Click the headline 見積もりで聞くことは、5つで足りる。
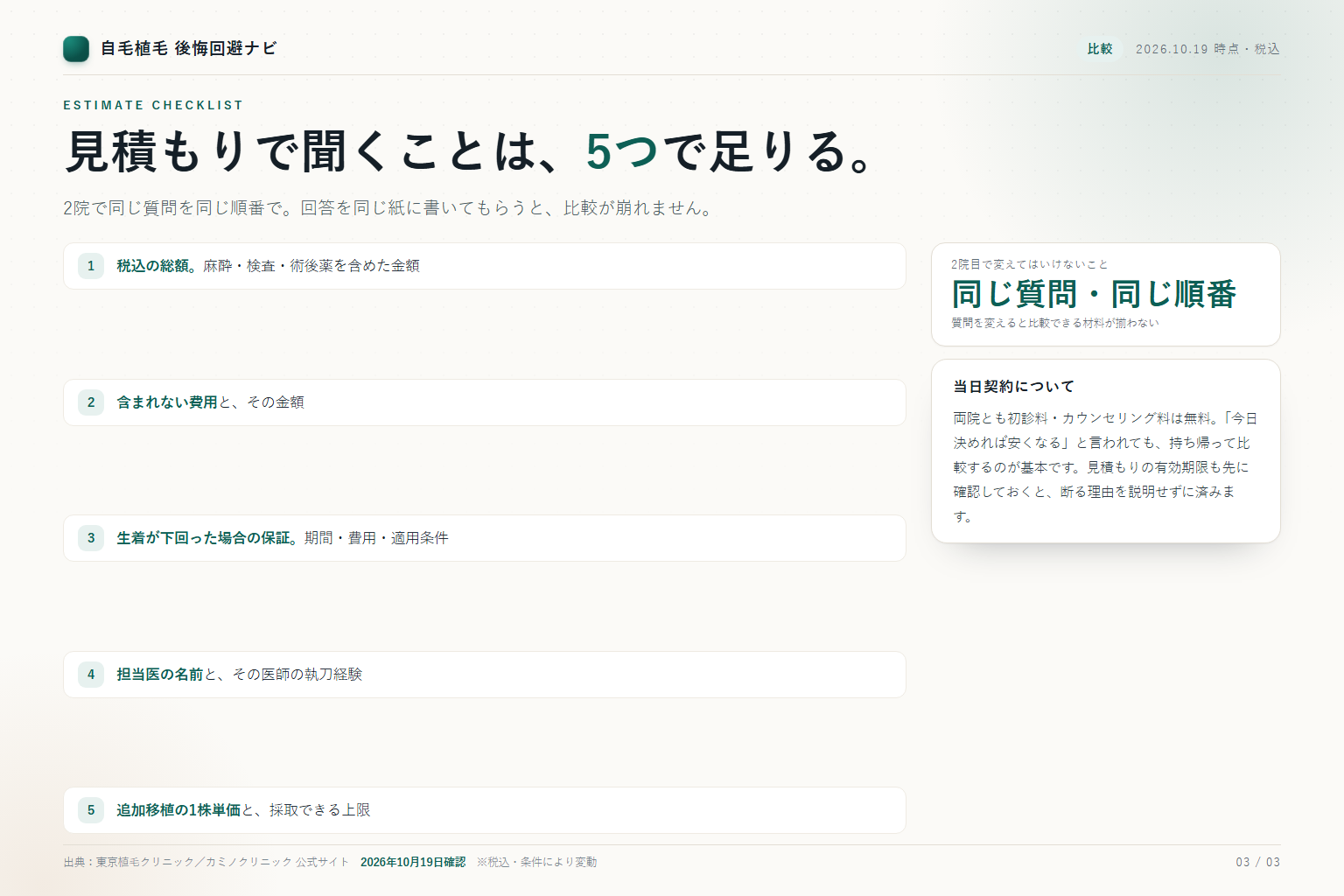Viewport: 1344px width, 896px height. coord(469,151)
